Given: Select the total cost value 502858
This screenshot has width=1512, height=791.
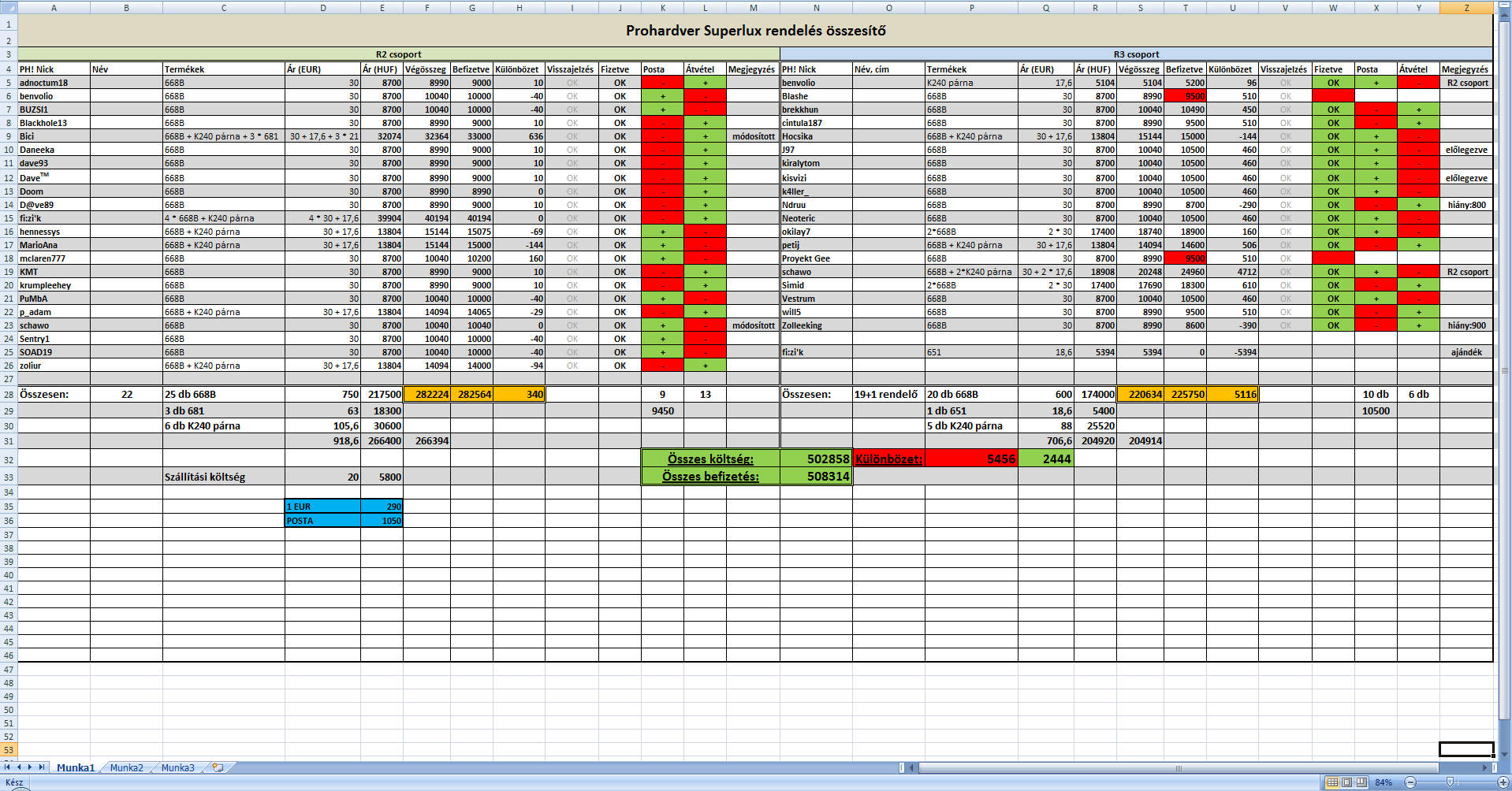Looking at the screenshot, I should (816, 459).
